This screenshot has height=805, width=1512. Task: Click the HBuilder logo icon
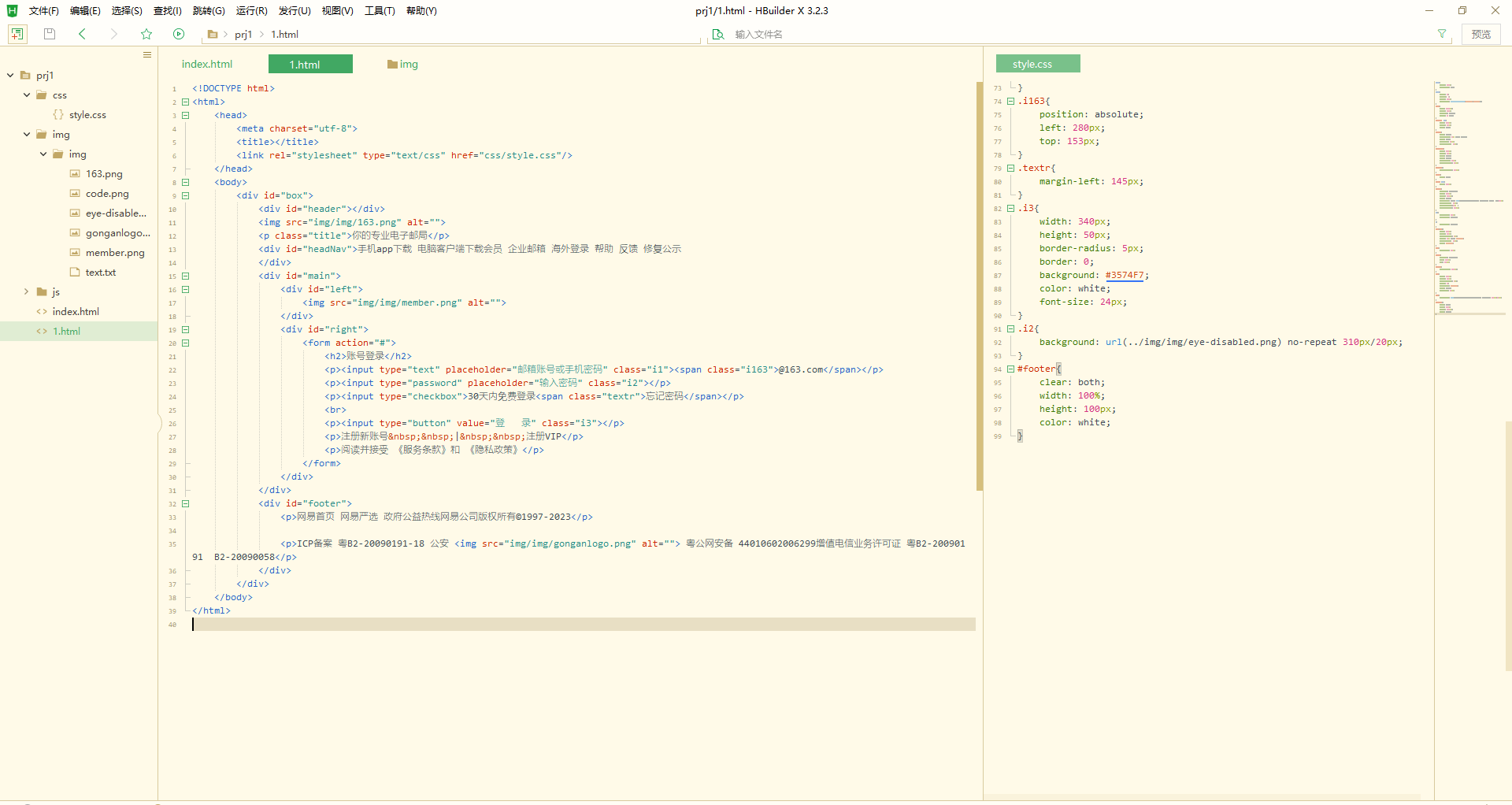(x=12, y=10)
